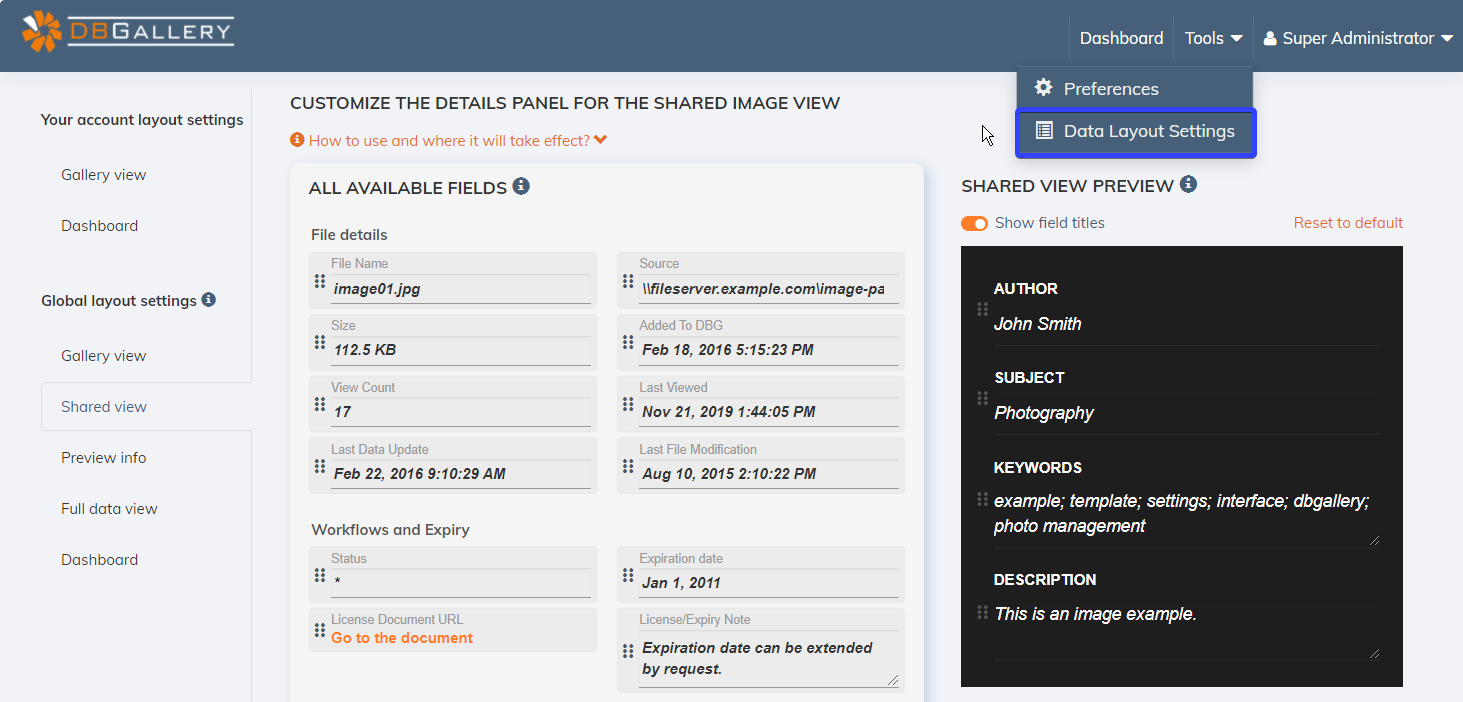Image resolution: width=1463 pixels, height=702 pixels.
Task: Grab the Last File Modification drag handle
Action: (628, 466)
